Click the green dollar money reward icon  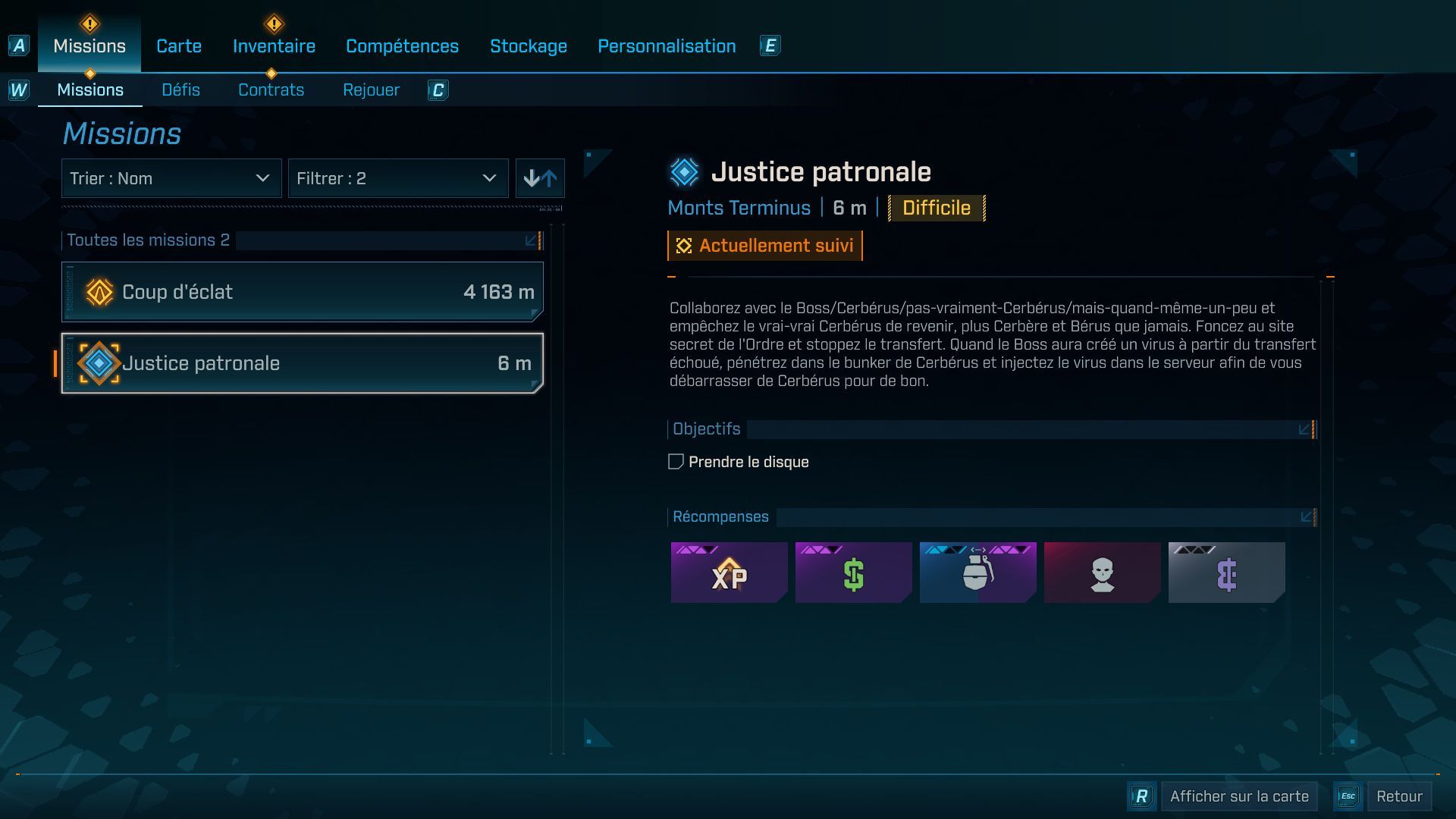pyautogui.click(x=853, y=573)
